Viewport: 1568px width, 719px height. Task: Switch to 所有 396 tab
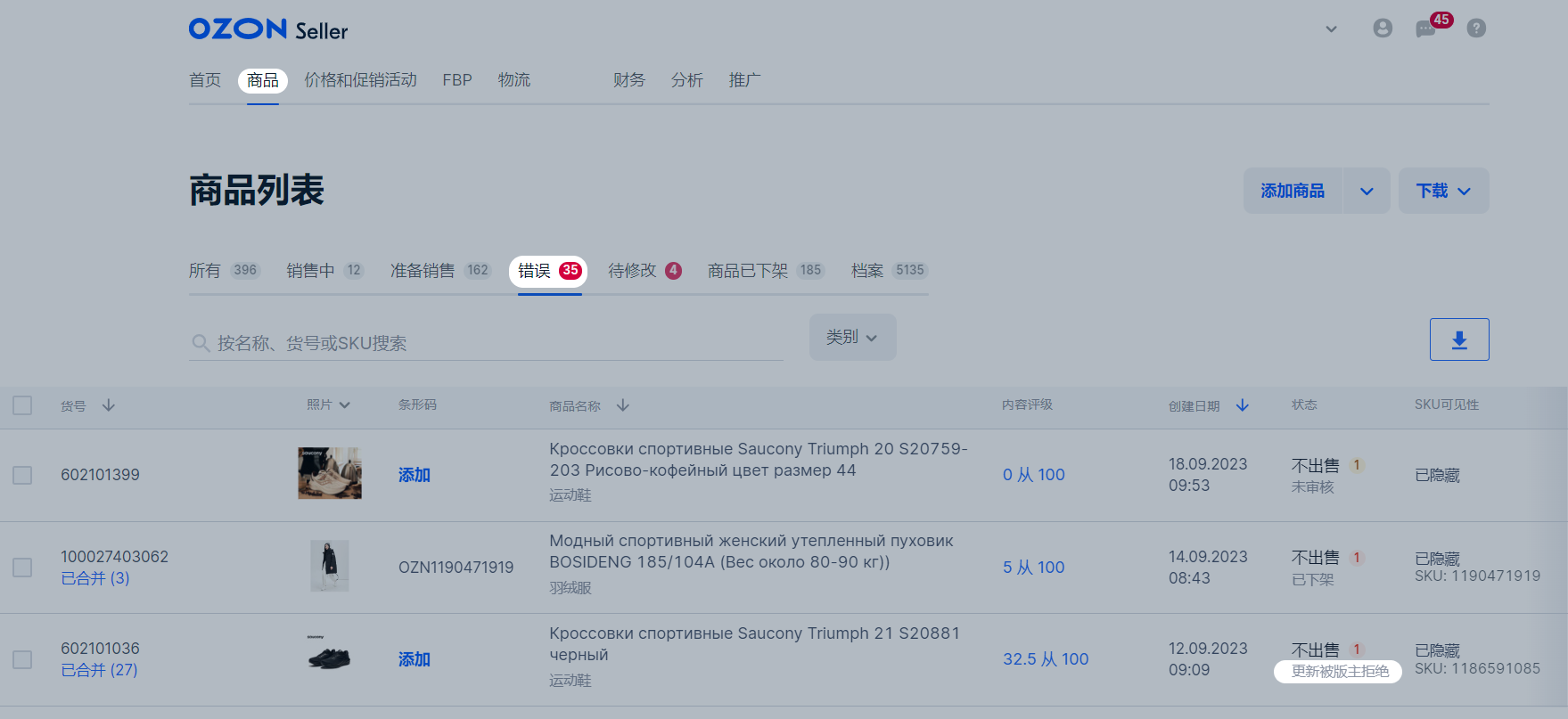[224, 271]
